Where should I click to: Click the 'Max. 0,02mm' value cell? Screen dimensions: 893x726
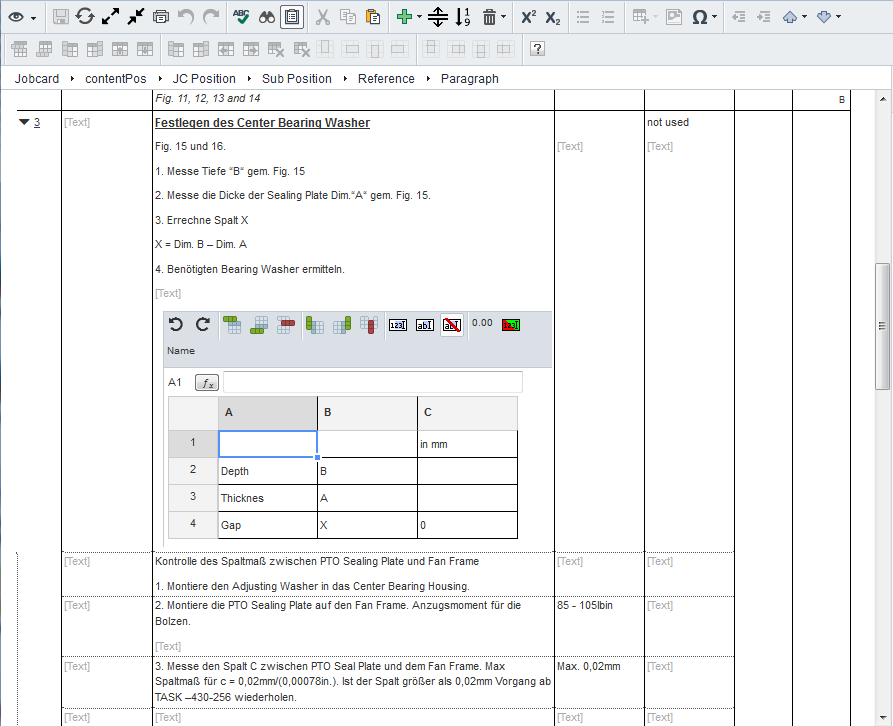click(589, 666)
